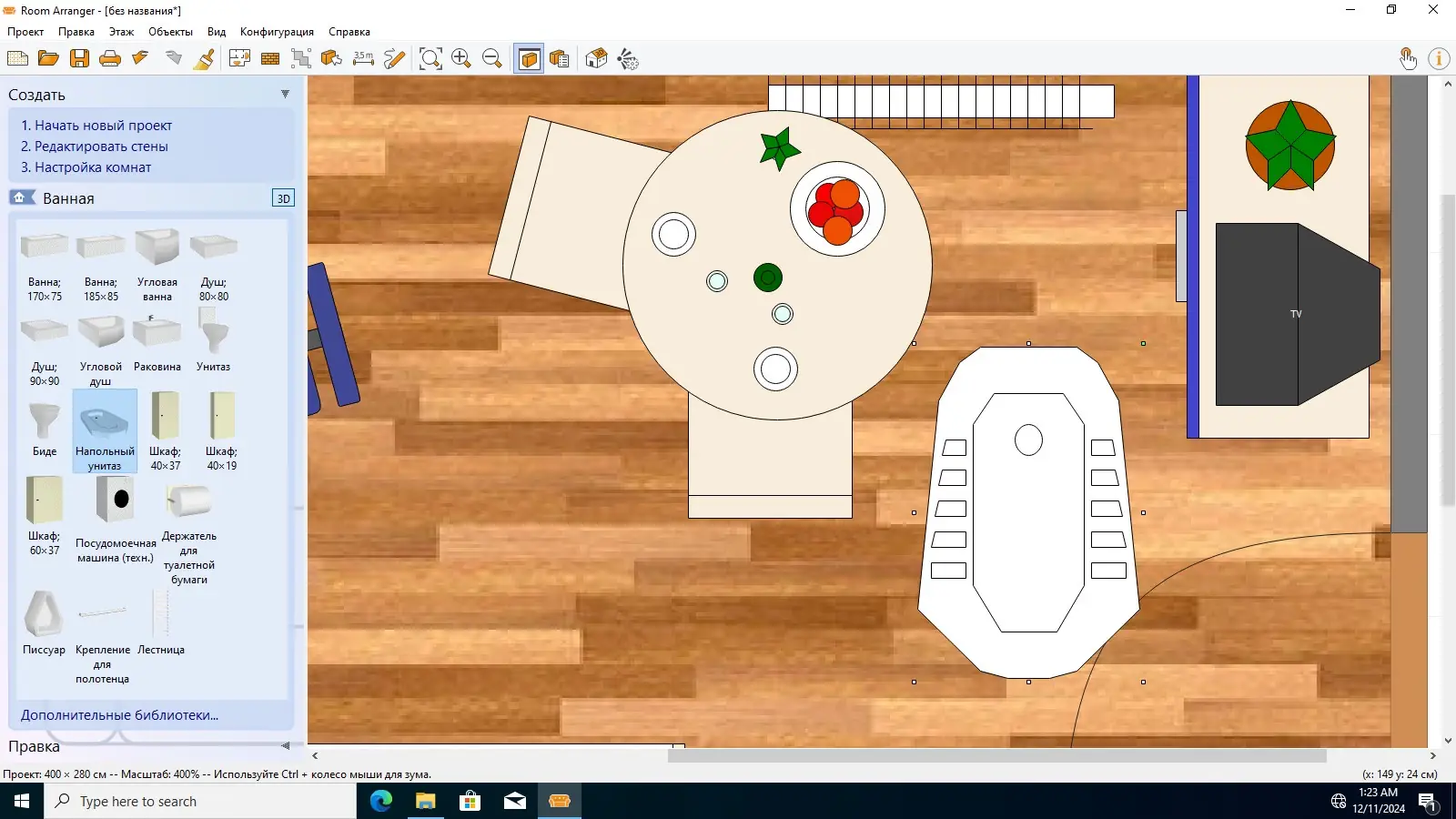1456x819 pixels.
Task: Pick the Шкаф 40×19 cabinet
Action: pos(221,431)
